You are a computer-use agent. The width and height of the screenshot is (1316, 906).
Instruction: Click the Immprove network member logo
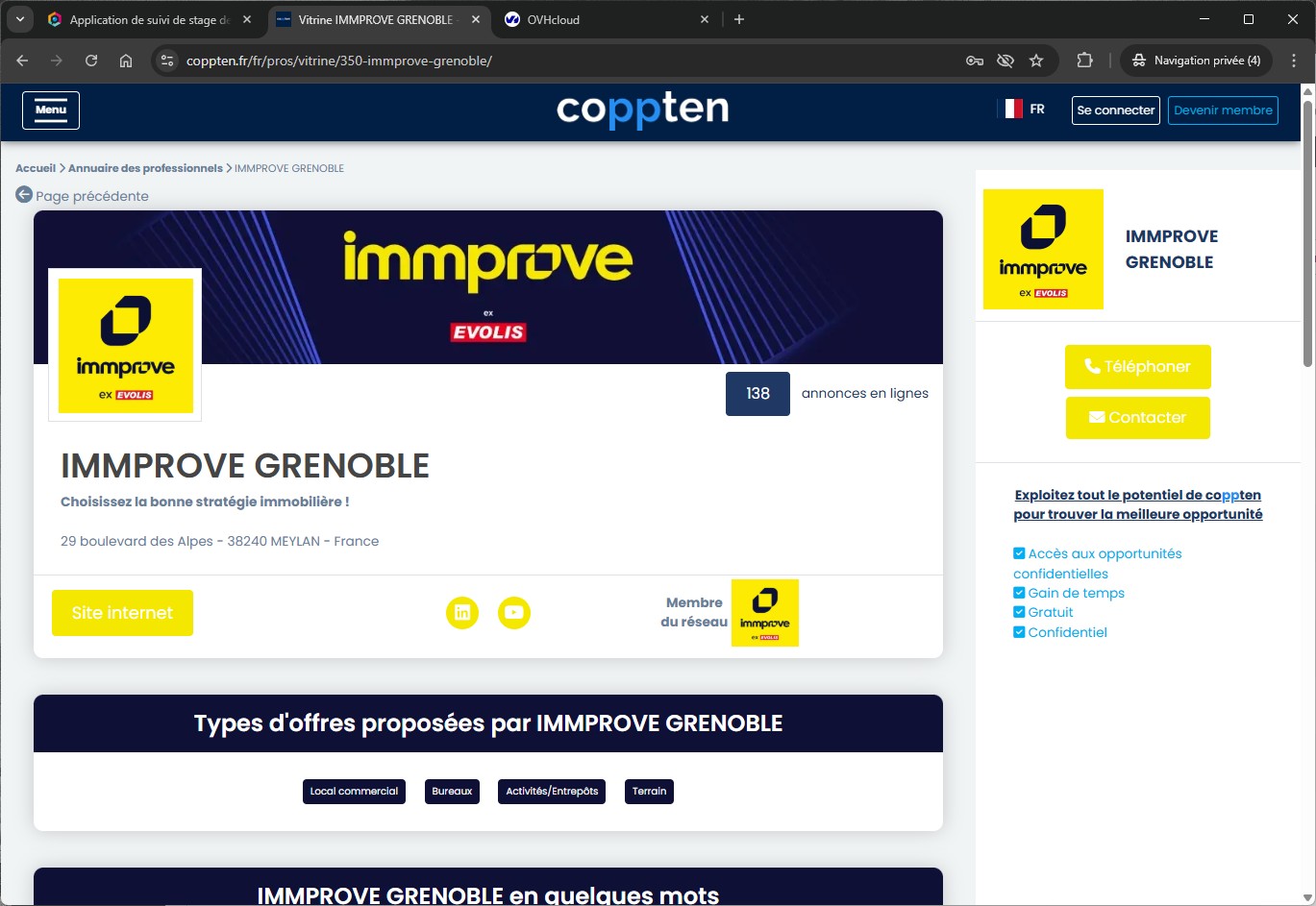click(x=764, y=613)
